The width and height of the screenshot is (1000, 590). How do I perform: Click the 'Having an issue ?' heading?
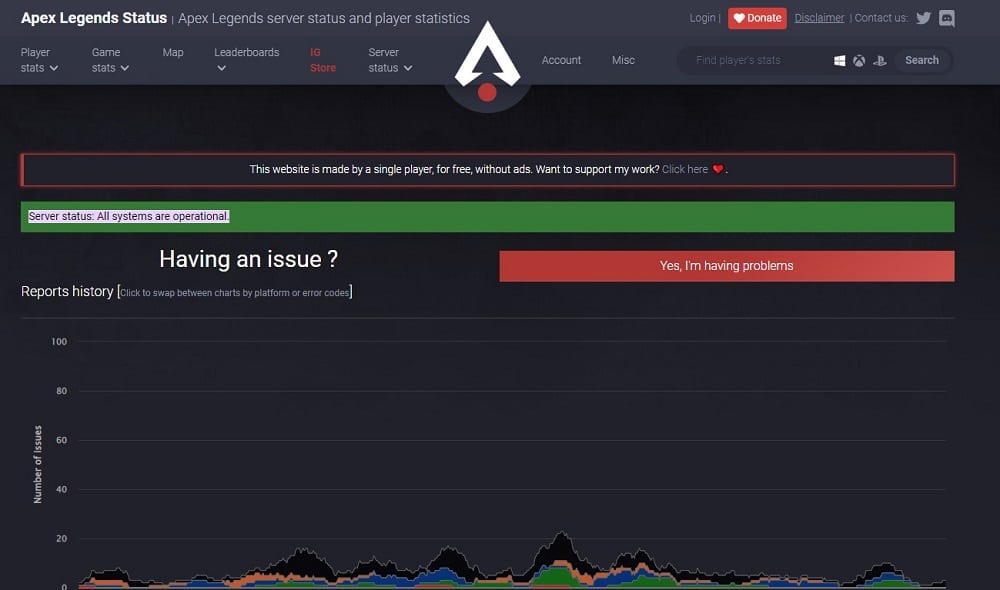click(248, 259)
